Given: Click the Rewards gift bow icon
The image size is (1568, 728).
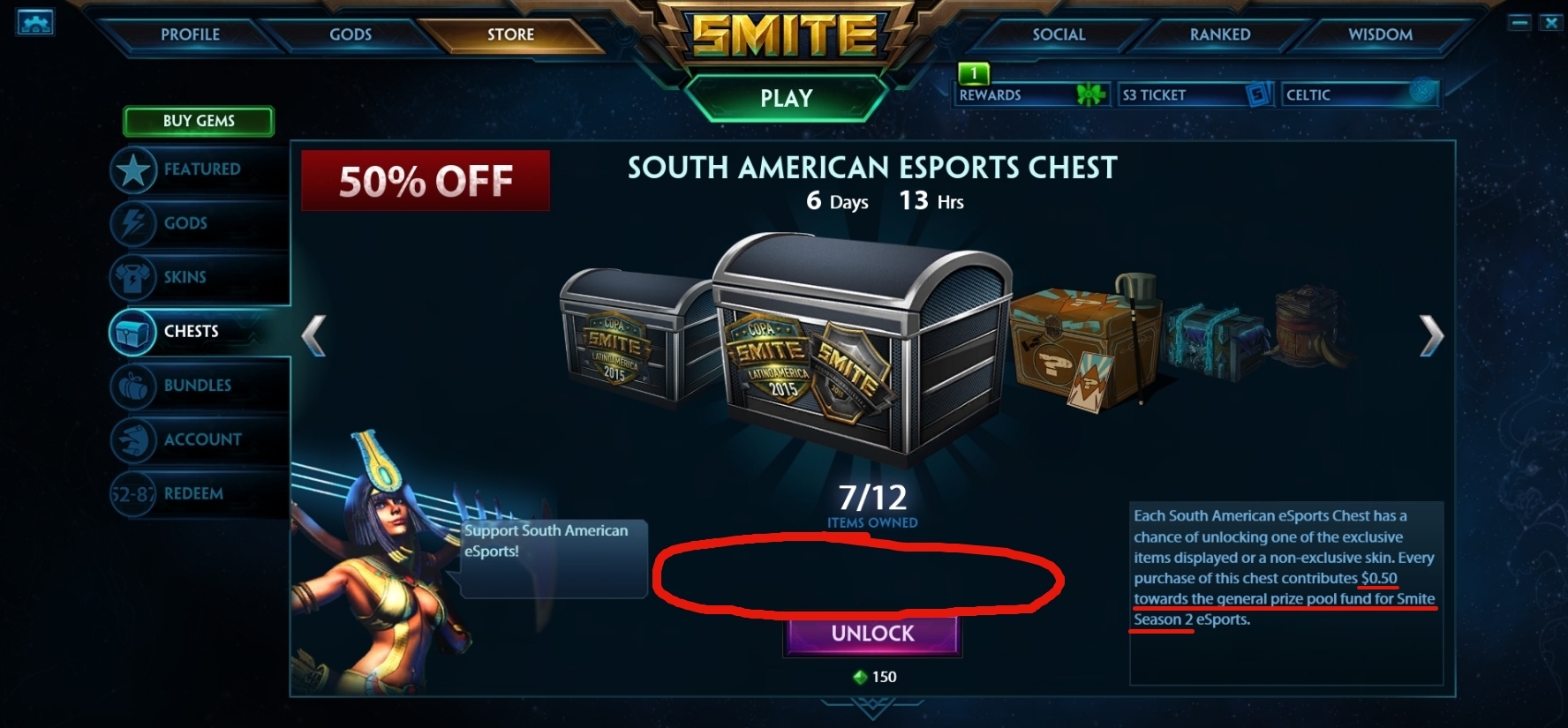Looking at the screenshot, I should point(1092,94).
